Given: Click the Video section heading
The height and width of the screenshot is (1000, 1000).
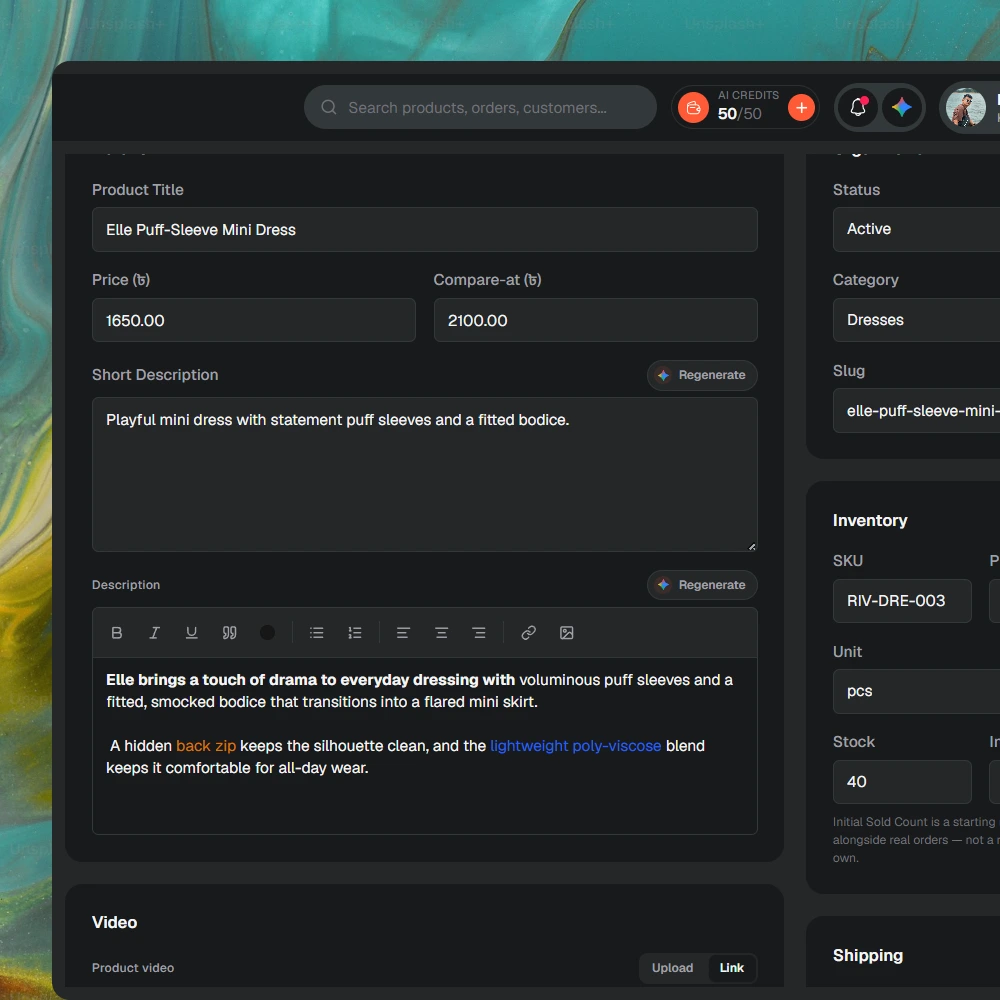Looking at the screenshot, I should coord(114,922).
